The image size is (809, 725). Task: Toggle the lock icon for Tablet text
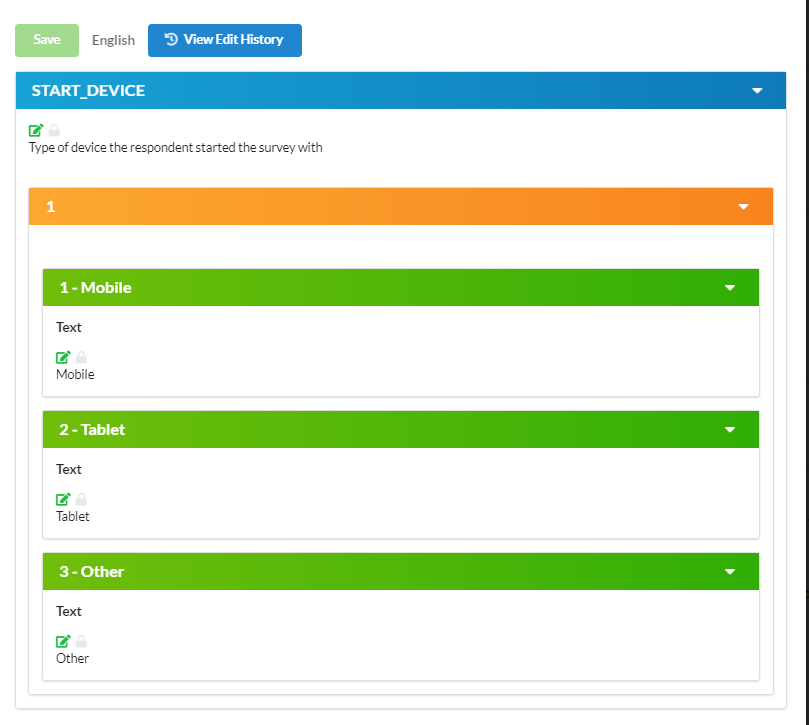point(81,499)
